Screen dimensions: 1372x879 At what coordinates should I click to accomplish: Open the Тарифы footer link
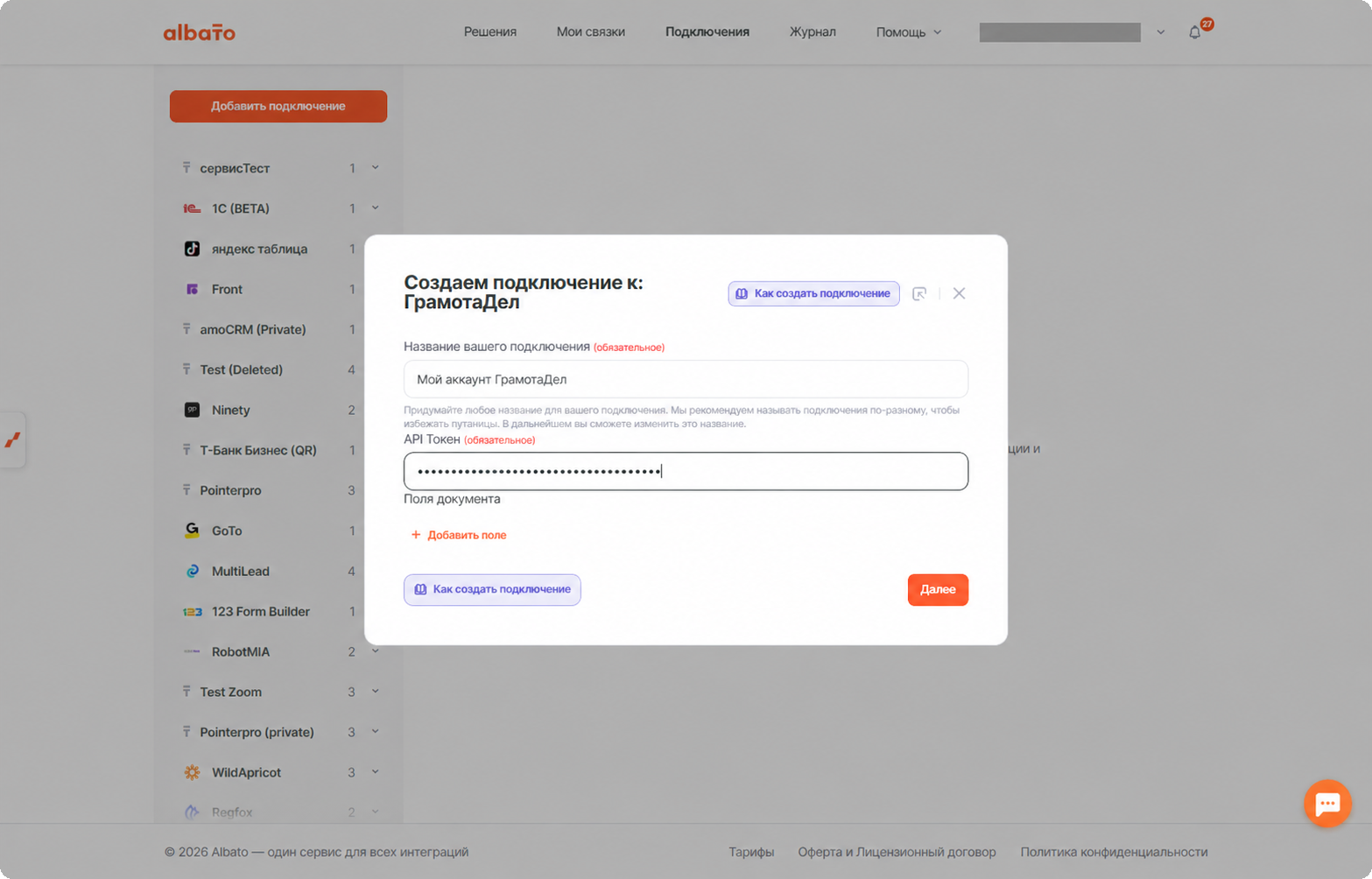[751, 852]
